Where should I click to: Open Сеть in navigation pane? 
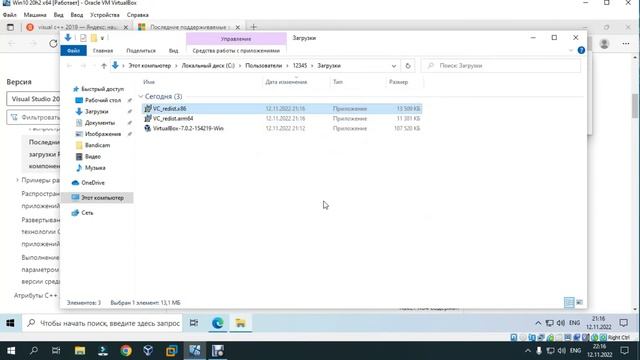pyautogui.click(x=87, y=213)
